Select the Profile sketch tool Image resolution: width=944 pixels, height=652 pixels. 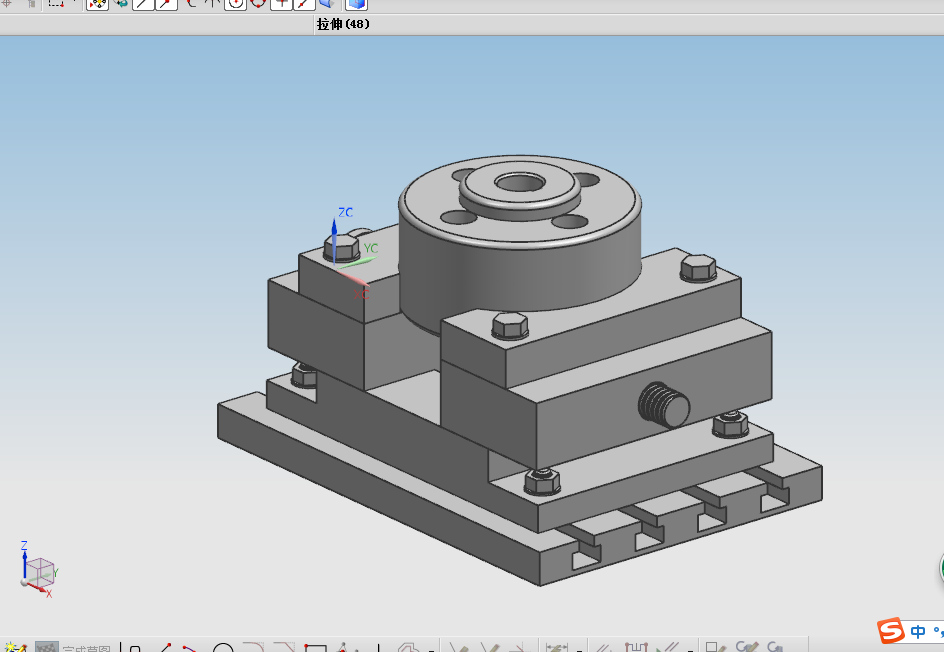135,648
